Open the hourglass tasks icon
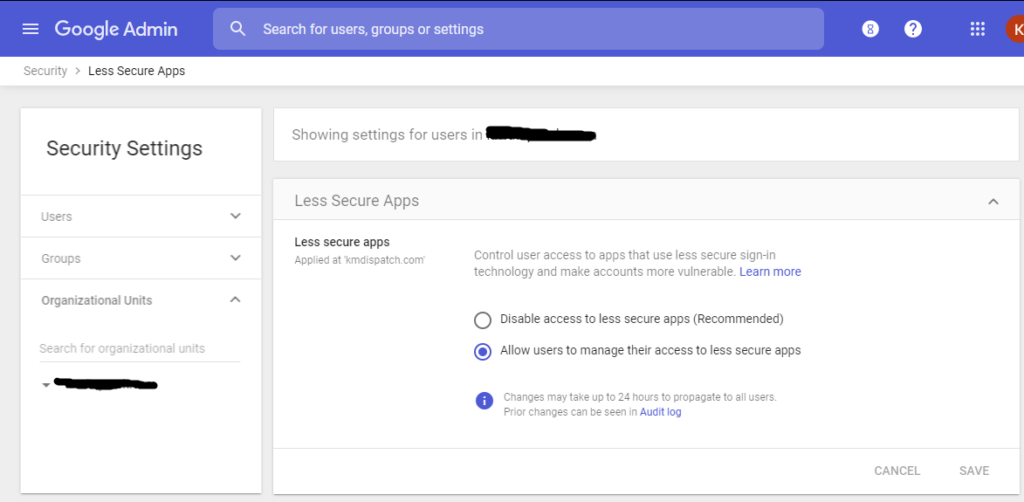This screenshot has height=502, width=1024. (870, 29)
